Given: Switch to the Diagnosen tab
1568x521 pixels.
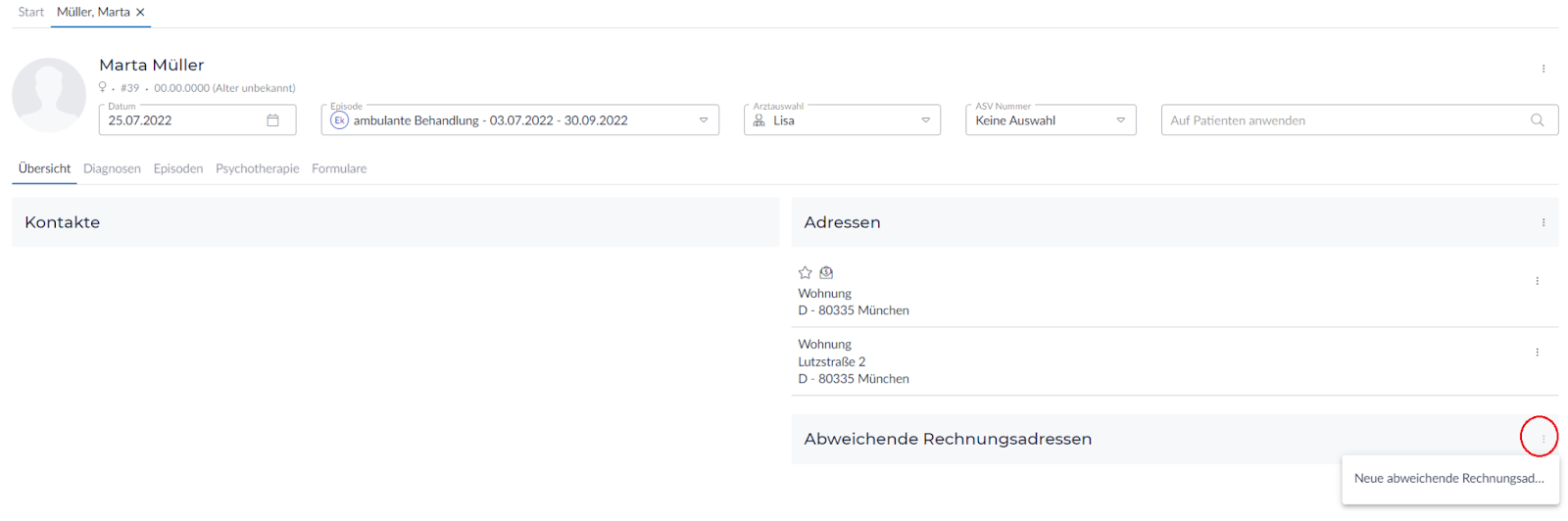Looking at the screenshot, I should pyautogui.click(x=112, y=168).
